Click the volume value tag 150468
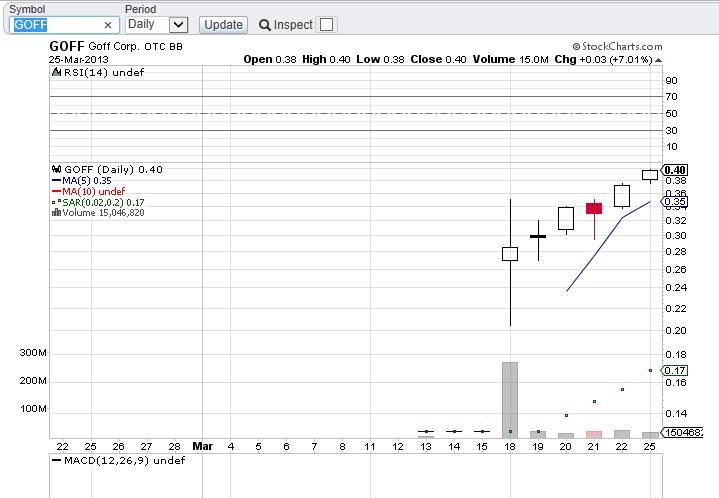Image resolution: width=719 pixels, height=498 pixels. pyautogui.click(x=681, y=432)
